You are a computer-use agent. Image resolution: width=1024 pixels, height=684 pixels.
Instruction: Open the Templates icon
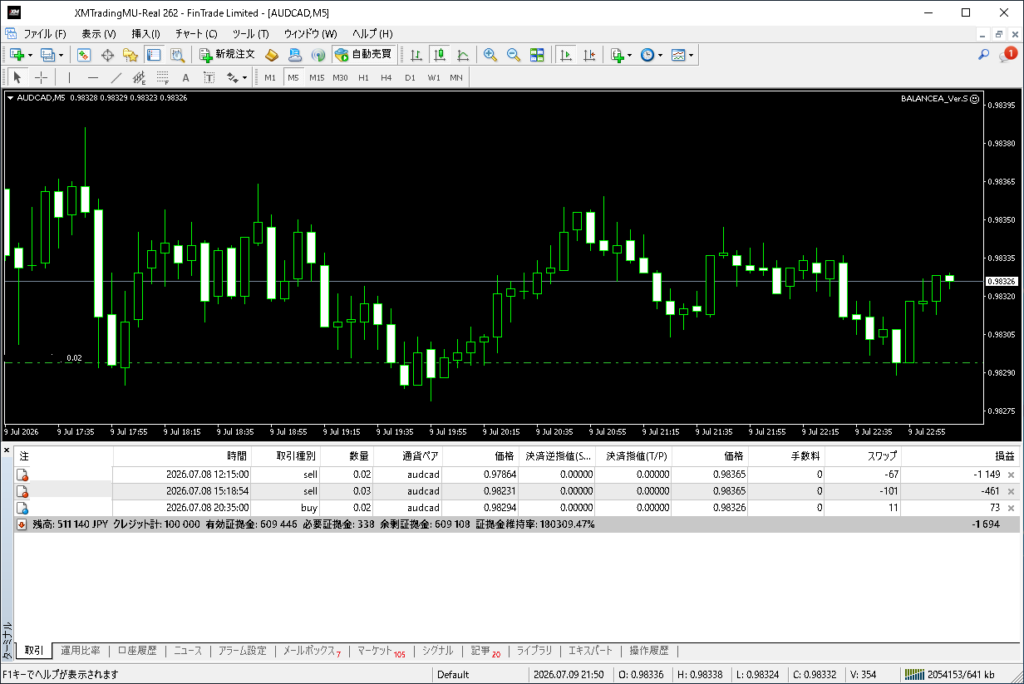coord(678,55)
